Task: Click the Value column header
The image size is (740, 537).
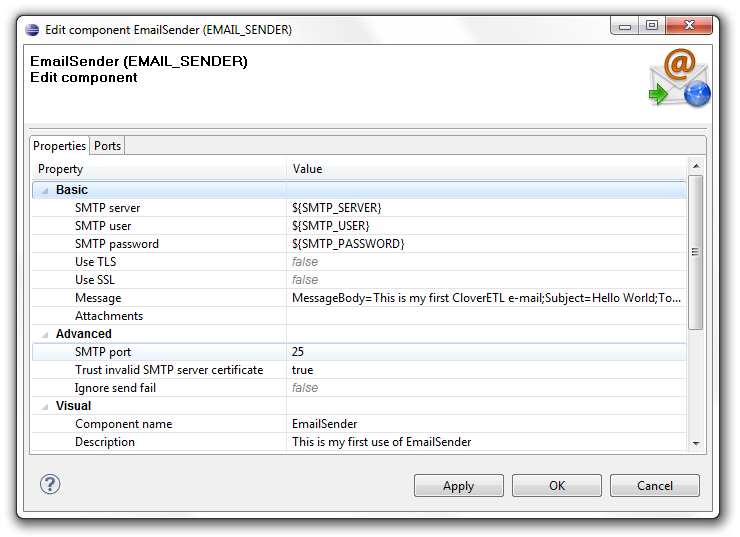Action: [487, 169]
